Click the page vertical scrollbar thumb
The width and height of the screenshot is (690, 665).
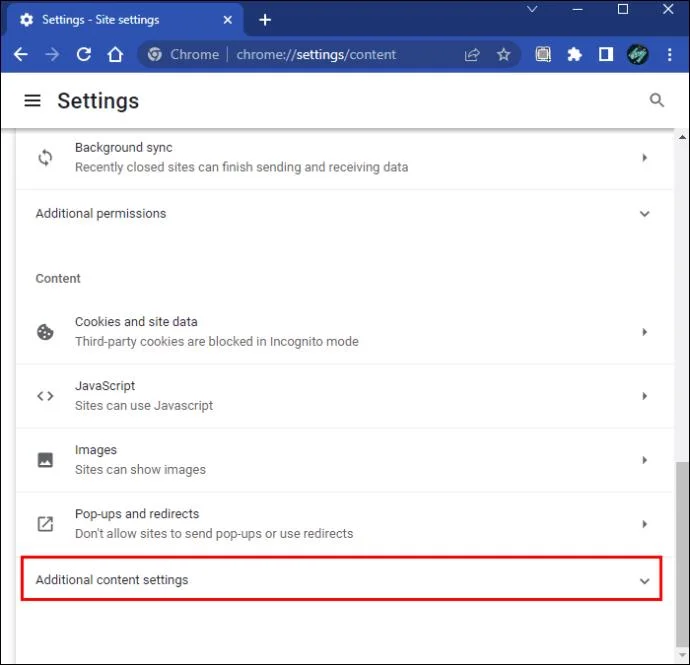[x=682, y=554]
